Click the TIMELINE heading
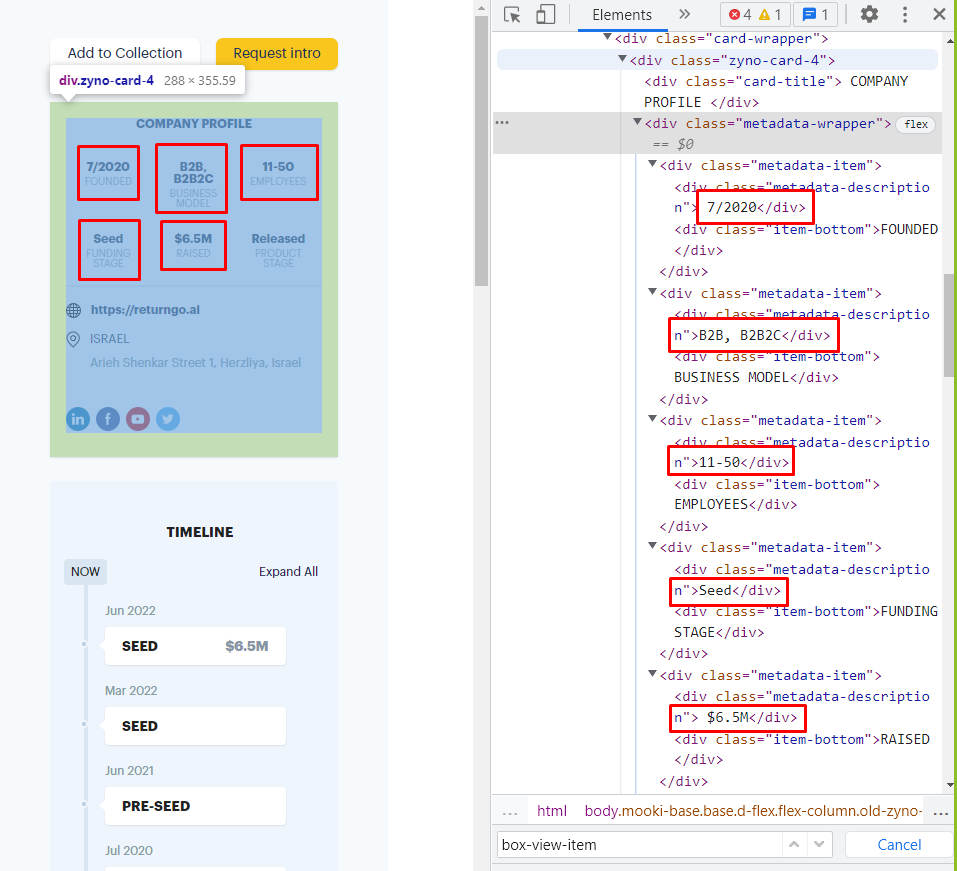957x871 pixels. 200,532
